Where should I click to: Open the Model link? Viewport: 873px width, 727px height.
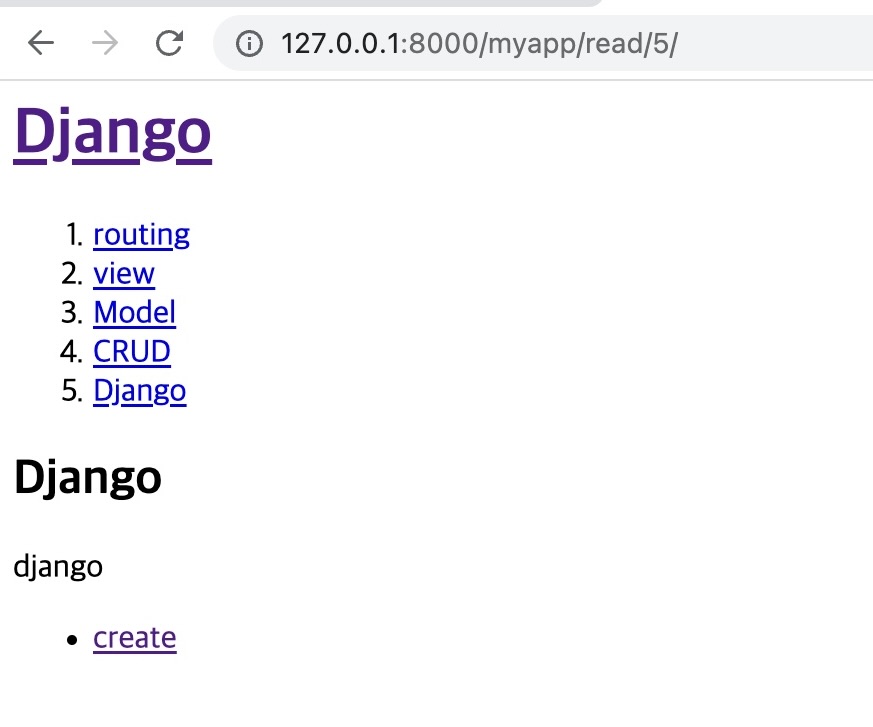tap(134, 312)
